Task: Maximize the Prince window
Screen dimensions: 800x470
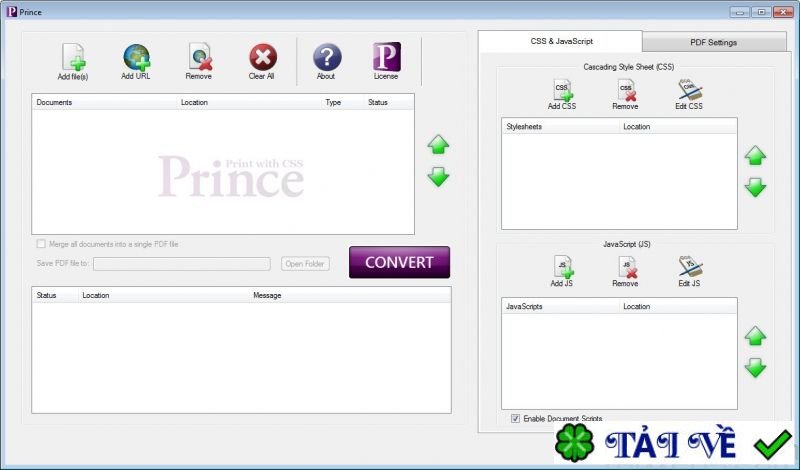Action: point(762,12)
